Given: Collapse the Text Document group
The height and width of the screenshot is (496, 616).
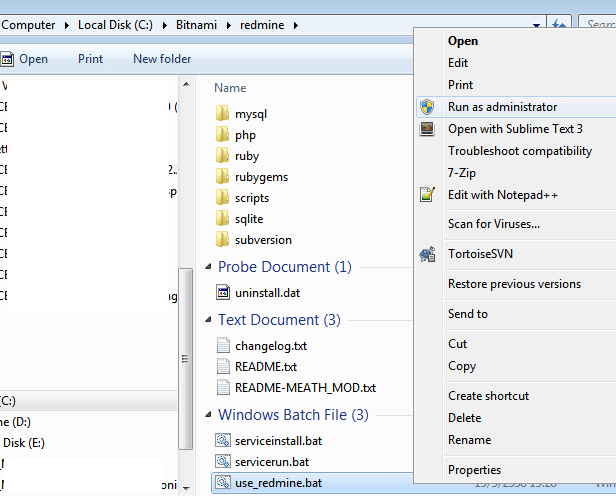Looking at the screenshot, I should click(208, 320).
